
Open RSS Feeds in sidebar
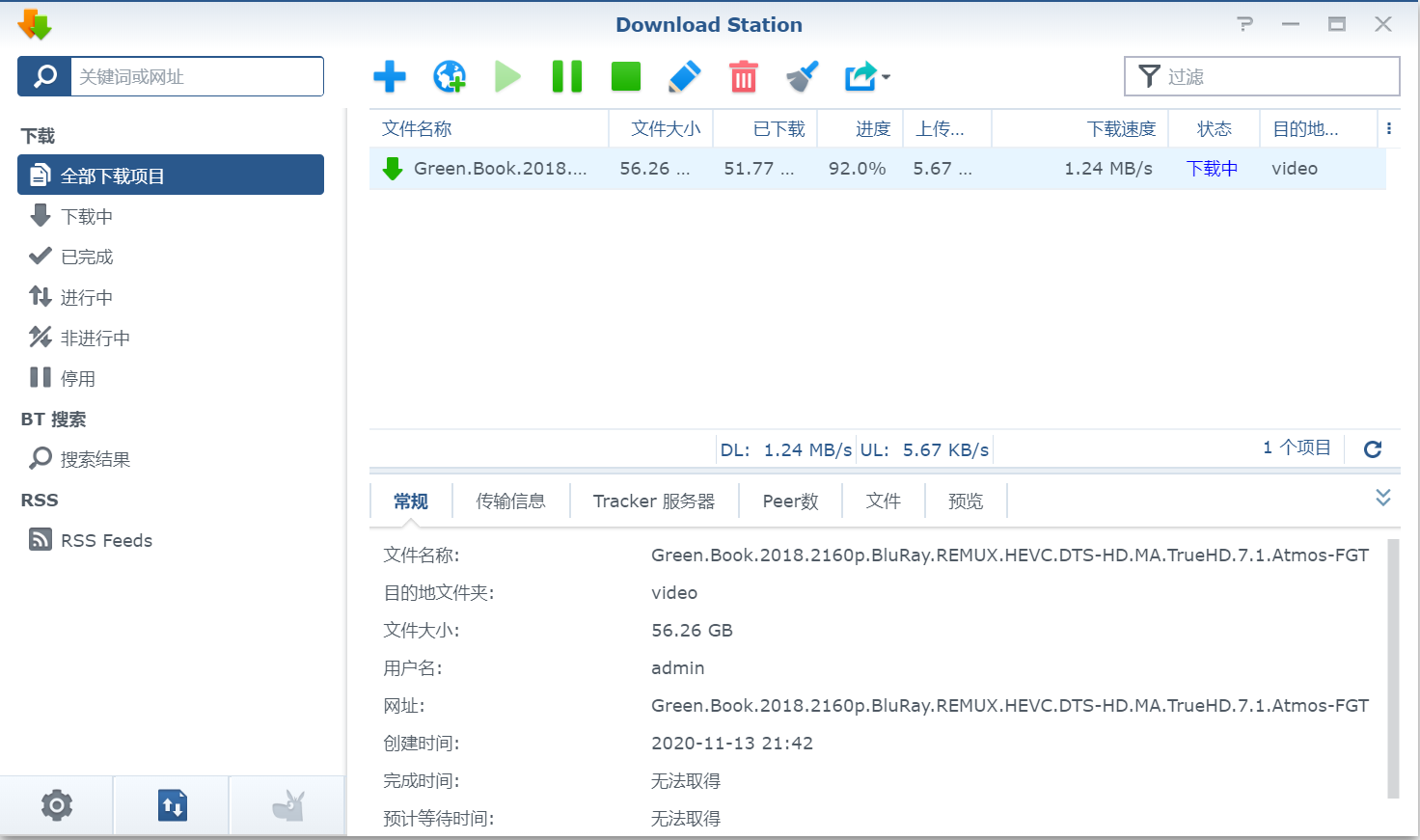(171, 540)
